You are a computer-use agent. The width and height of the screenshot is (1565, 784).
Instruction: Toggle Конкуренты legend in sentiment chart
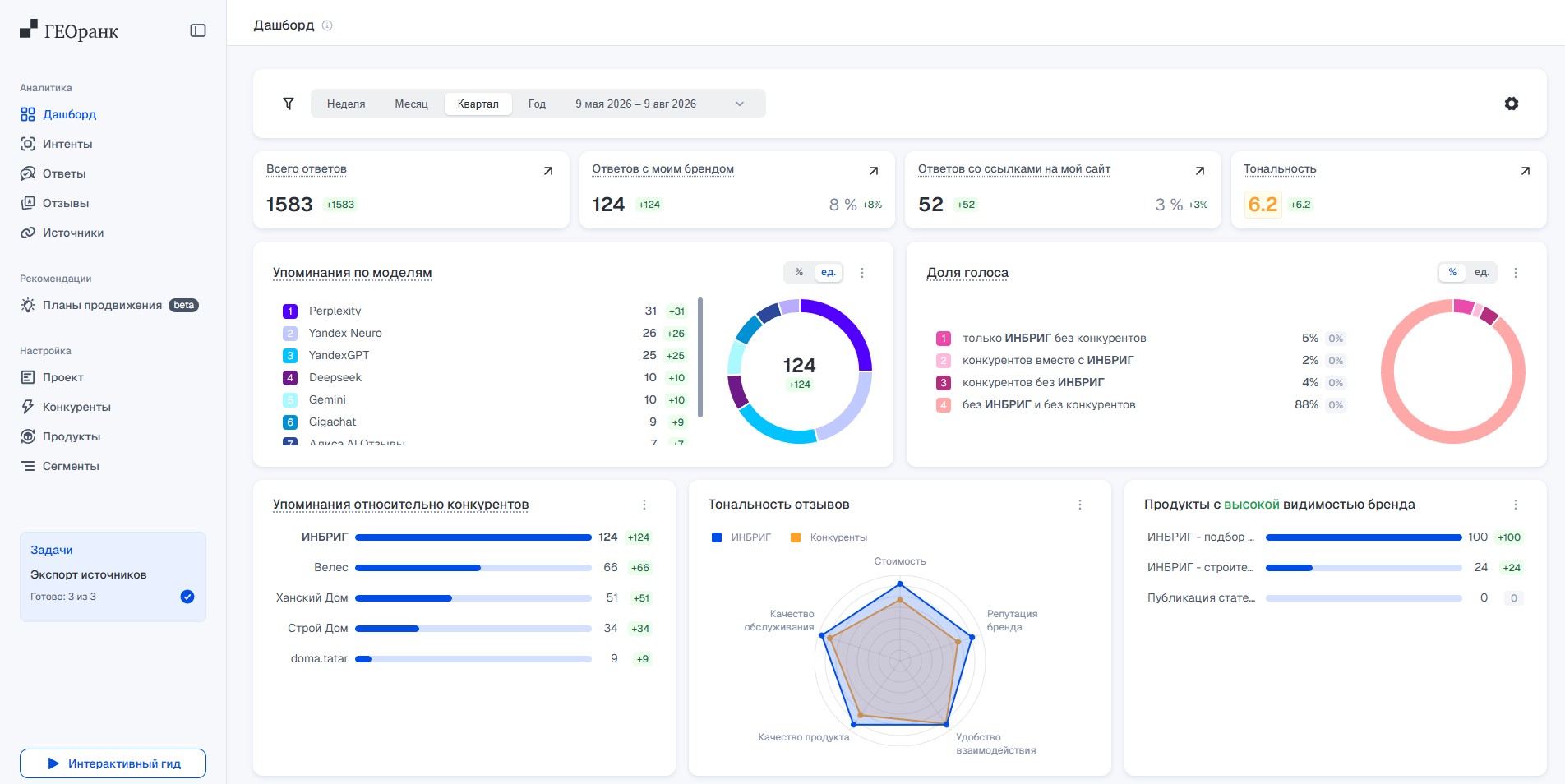829,537
